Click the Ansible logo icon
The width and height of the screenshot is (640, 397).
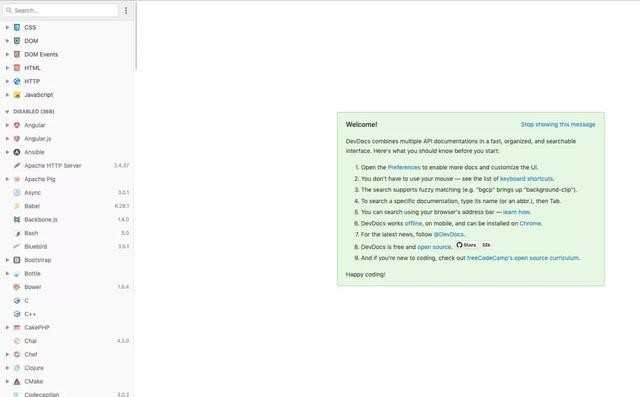pos(17,152)
